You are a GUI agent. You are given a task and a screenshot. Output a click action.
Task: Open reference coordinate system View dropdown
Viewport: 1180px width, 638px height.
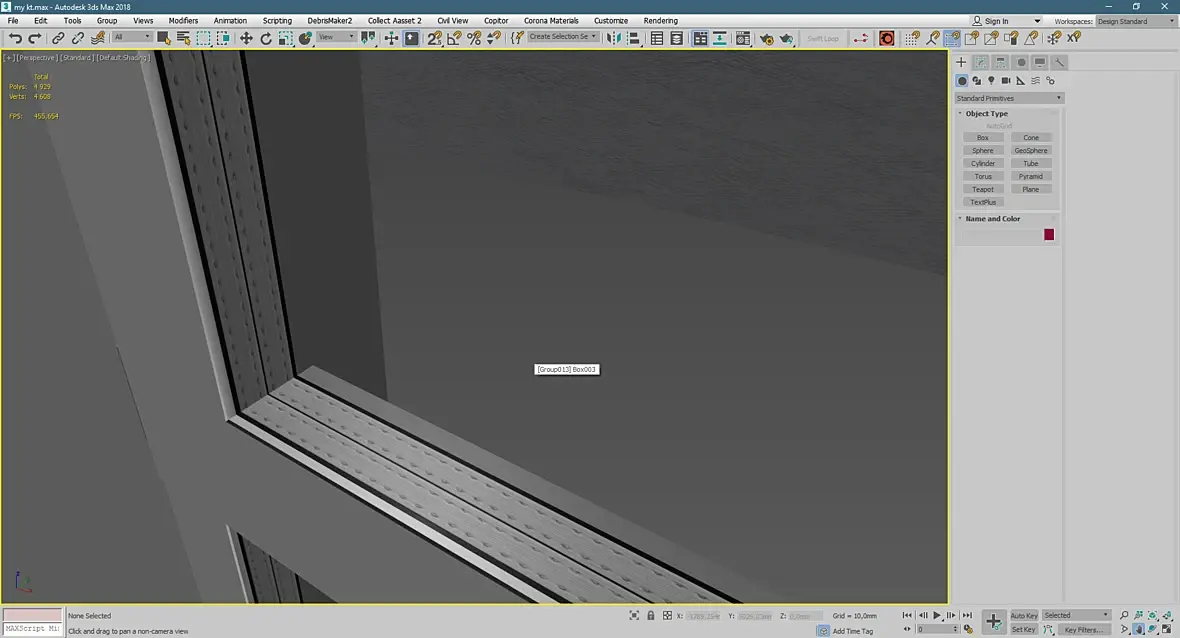(x=336, y=37)
